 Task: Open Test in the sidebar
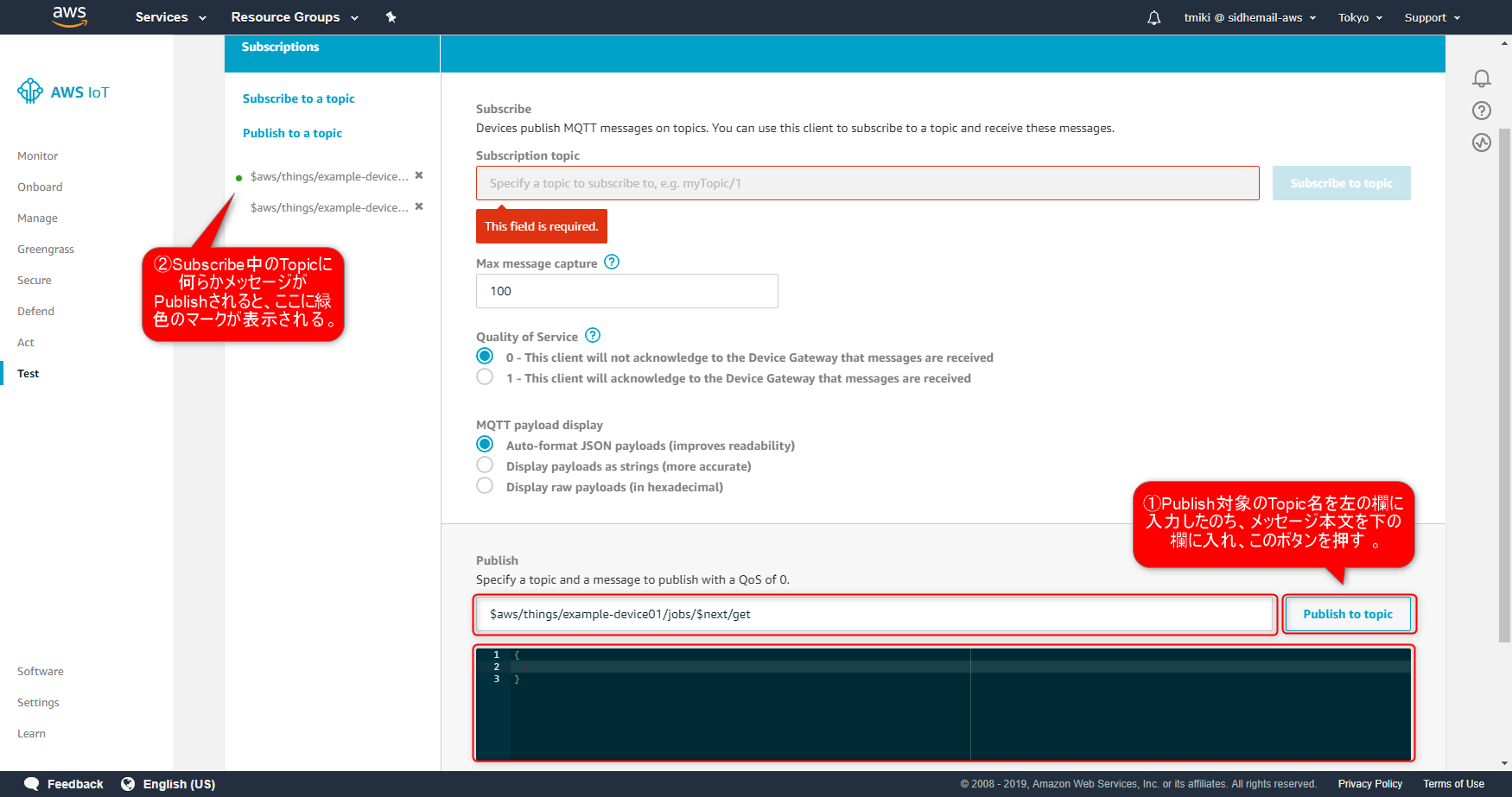pos(29,374)
